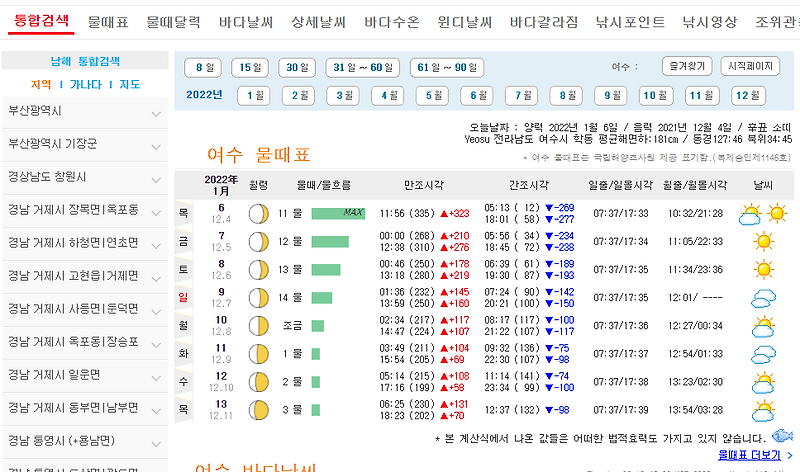
Task: Click the moon phase icon for January 8
Action: pyautogui.click(x=259, y=270)
